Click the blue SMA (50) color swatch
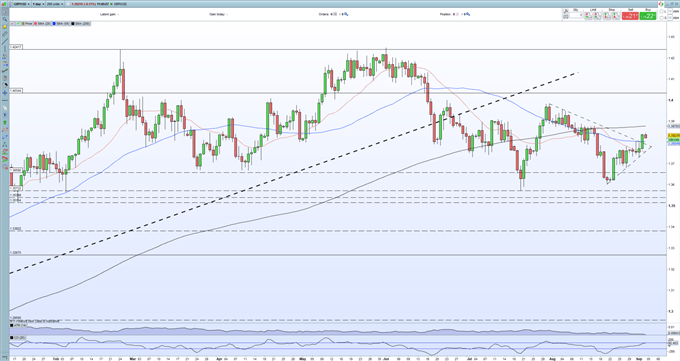The height and width of the screenshot is (361, 680). pyautogui.click(x=54, y=23)
